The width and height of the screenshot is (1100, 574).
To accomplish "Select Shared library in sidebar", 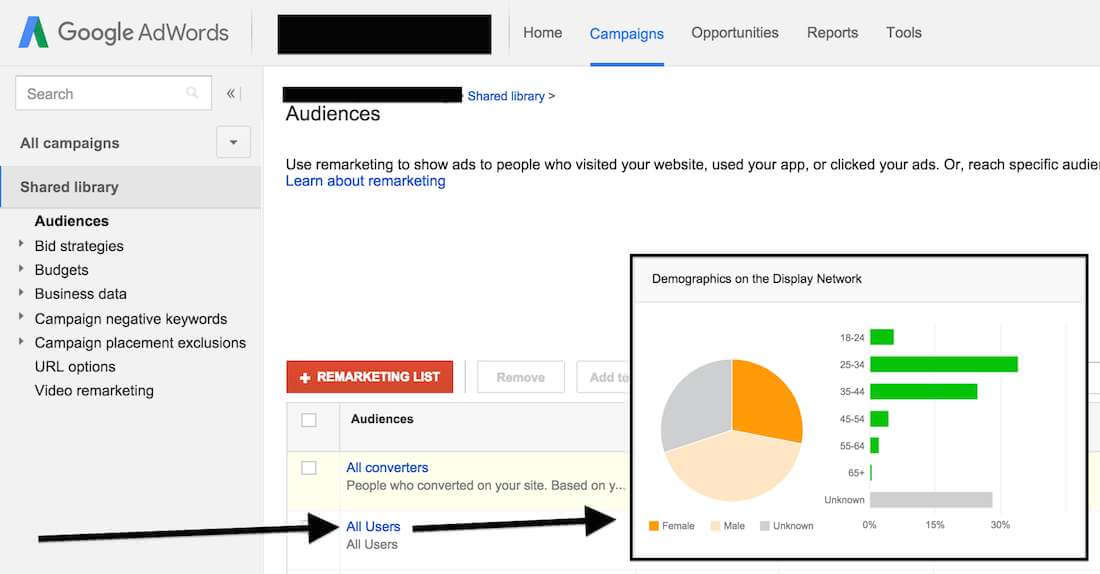I will (x=131, y=187).
